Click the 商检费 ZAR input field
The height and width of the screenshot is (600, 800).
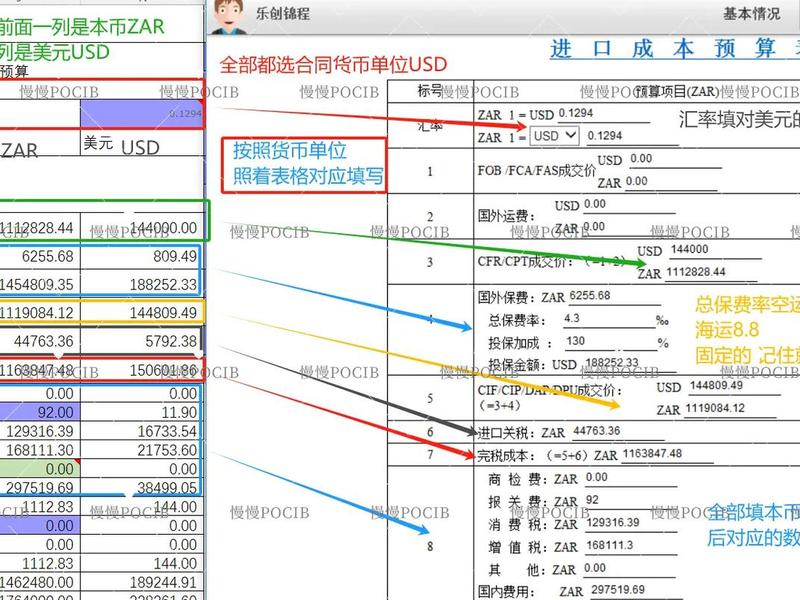pyautogui.click(x=631, y=478)
